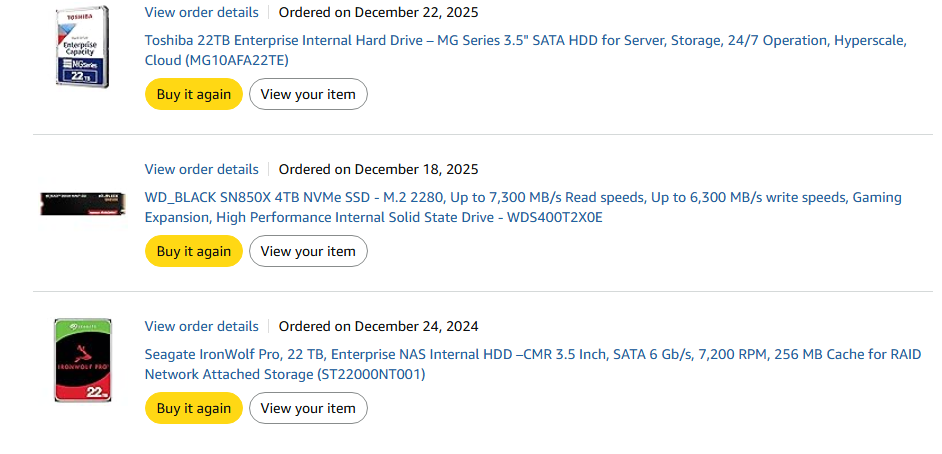Open the Seagate IronWolf Pro 22 TB title link
This screenshot has width=942, height=454.
tap(533, 365)
